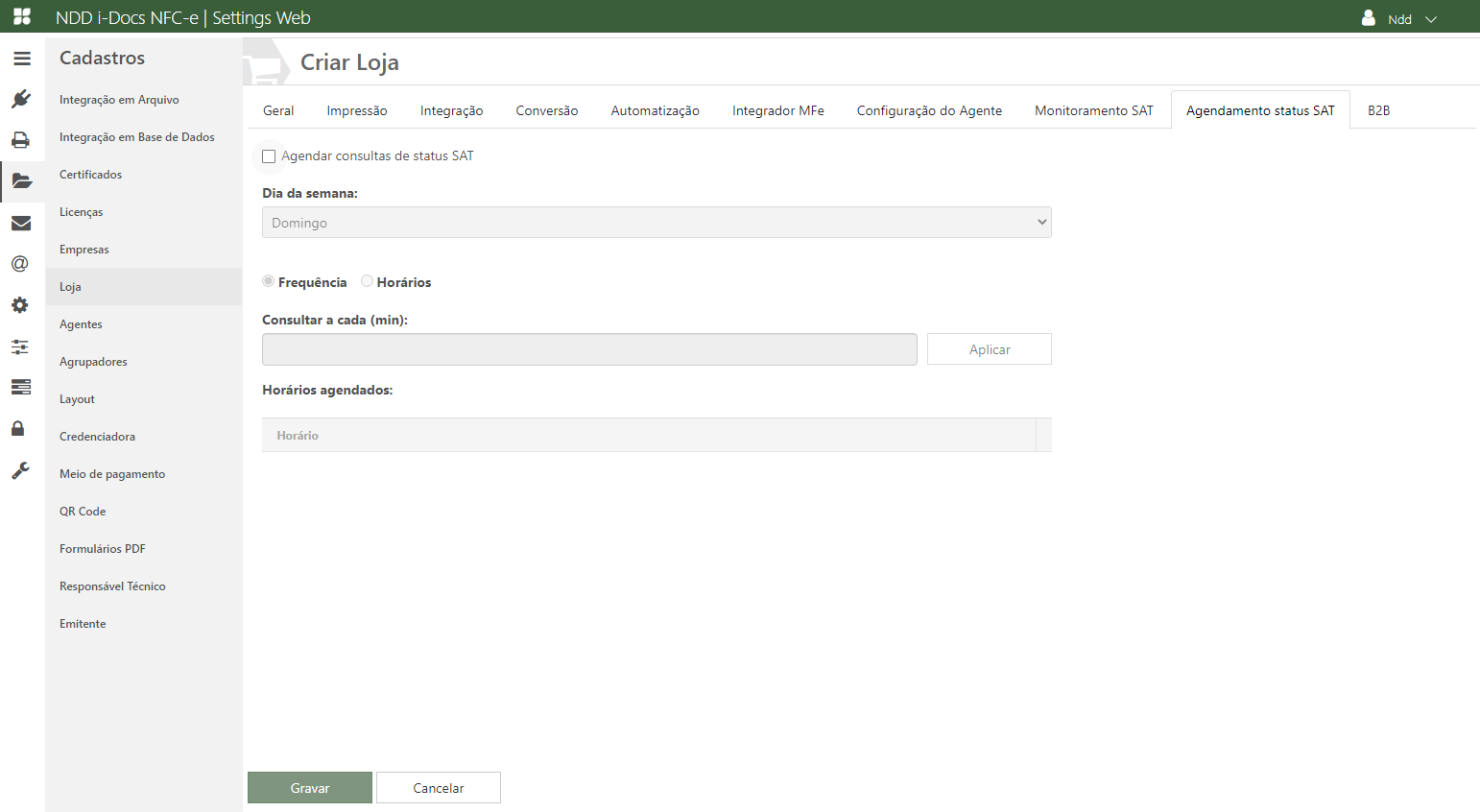Expand the Ndd user menu
The width and height of the screenshot is (1480, 812).
click(x=1399, y=19)
